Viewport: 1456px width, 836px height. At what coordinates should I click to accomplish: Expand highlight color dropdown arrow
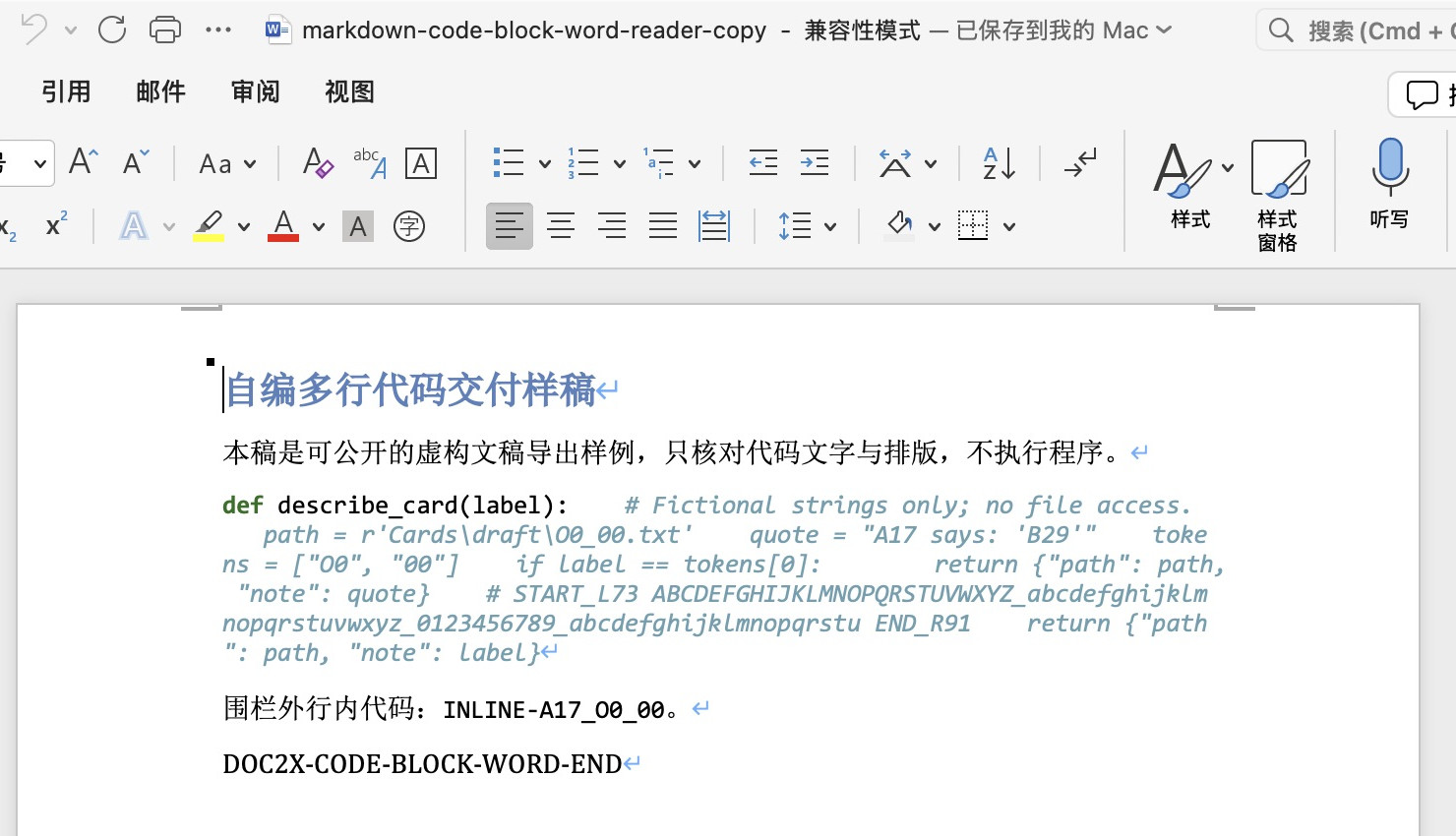click(x=244, y=227)
